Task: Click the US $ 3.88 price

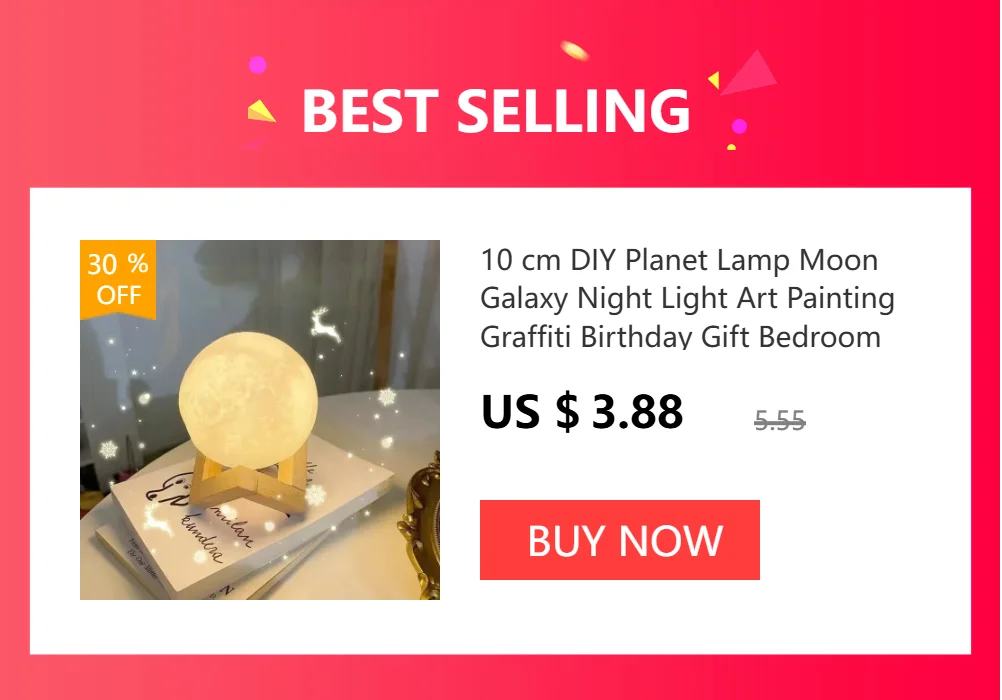Action: pyautogui.click(x=582, y=411)
